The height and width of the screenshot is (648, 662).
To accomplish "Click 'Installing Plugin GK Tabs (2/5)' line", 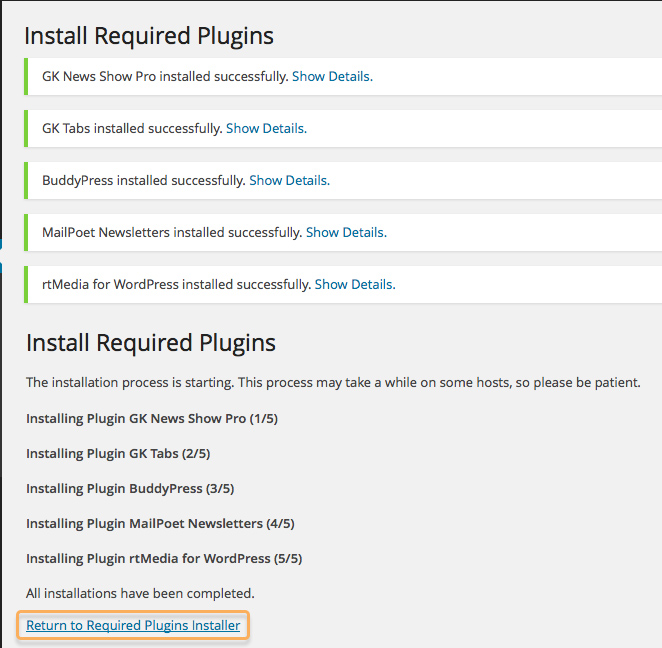I will pyautogui.click(x=118, y=453).
